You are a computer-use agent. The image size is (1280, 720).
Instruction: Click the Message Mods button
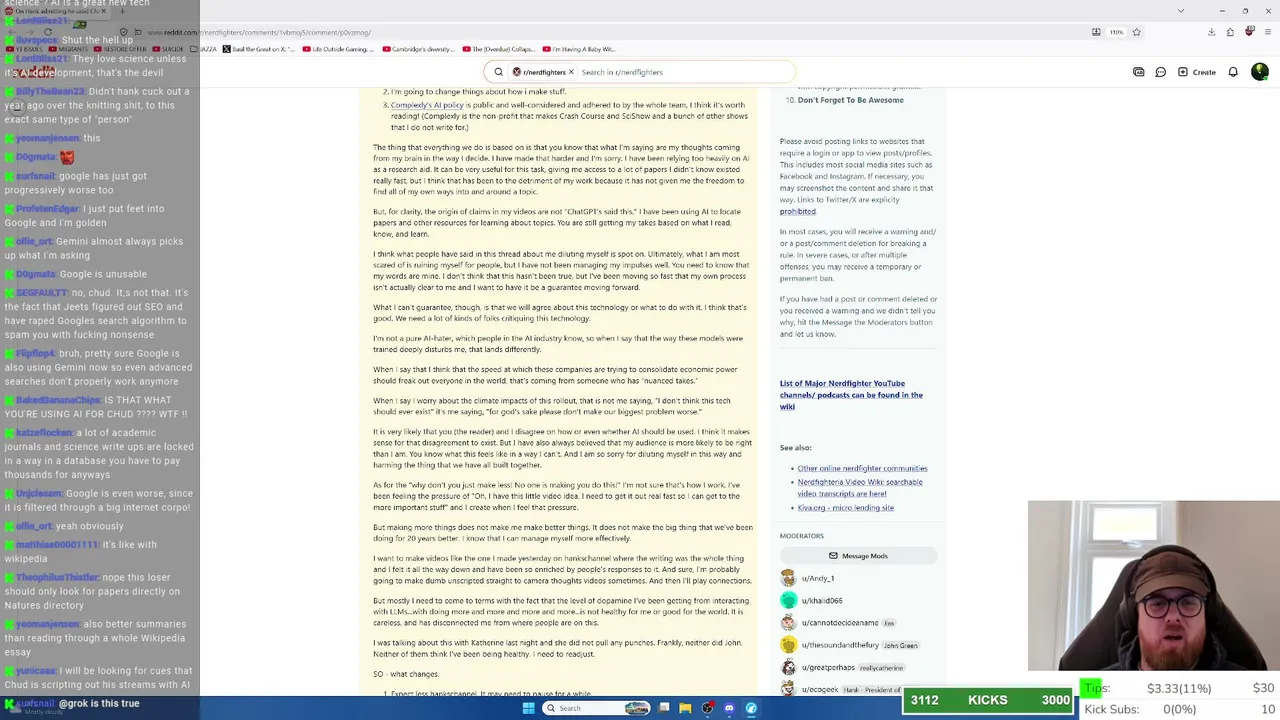858,556
